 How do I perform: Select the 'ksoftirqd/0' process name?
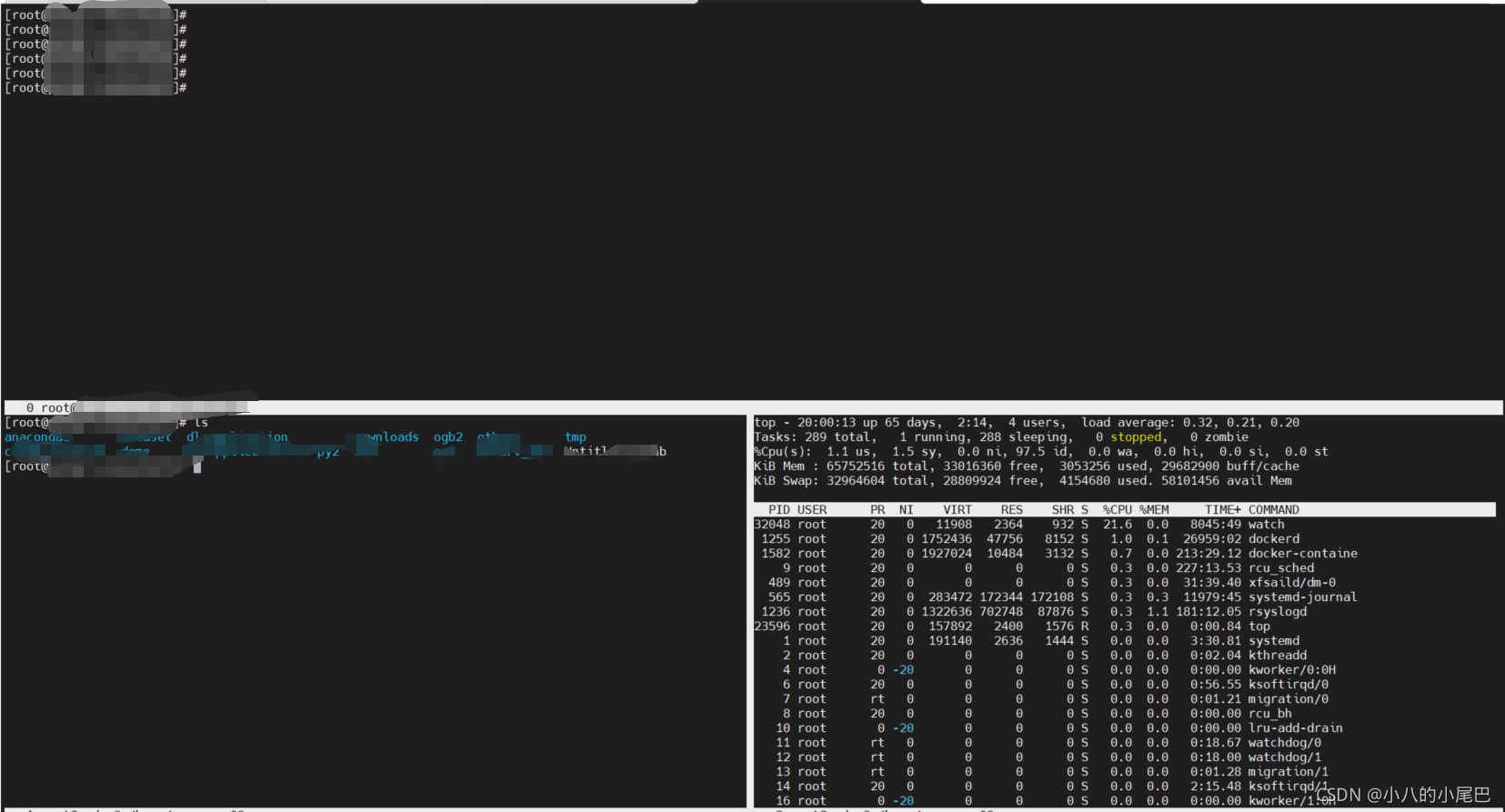(x=1289, y=685)
